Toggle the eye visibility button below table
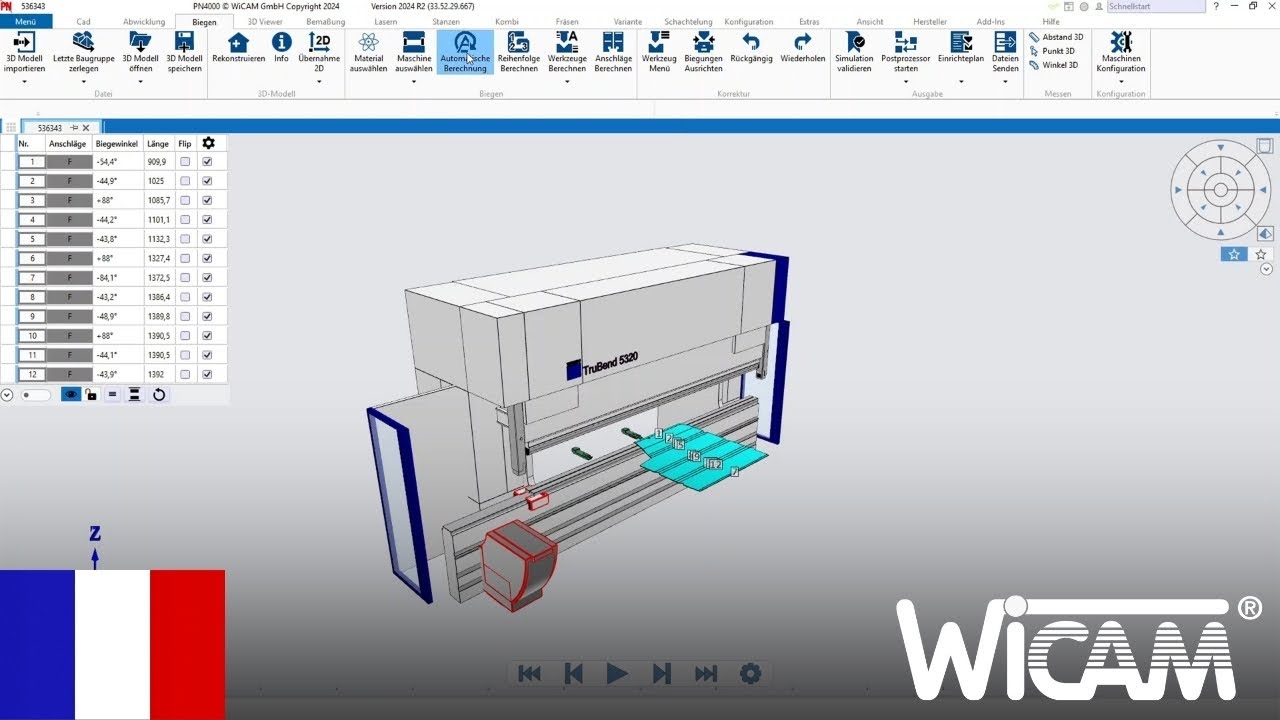Screen dimensions: 1280x720 71,395
